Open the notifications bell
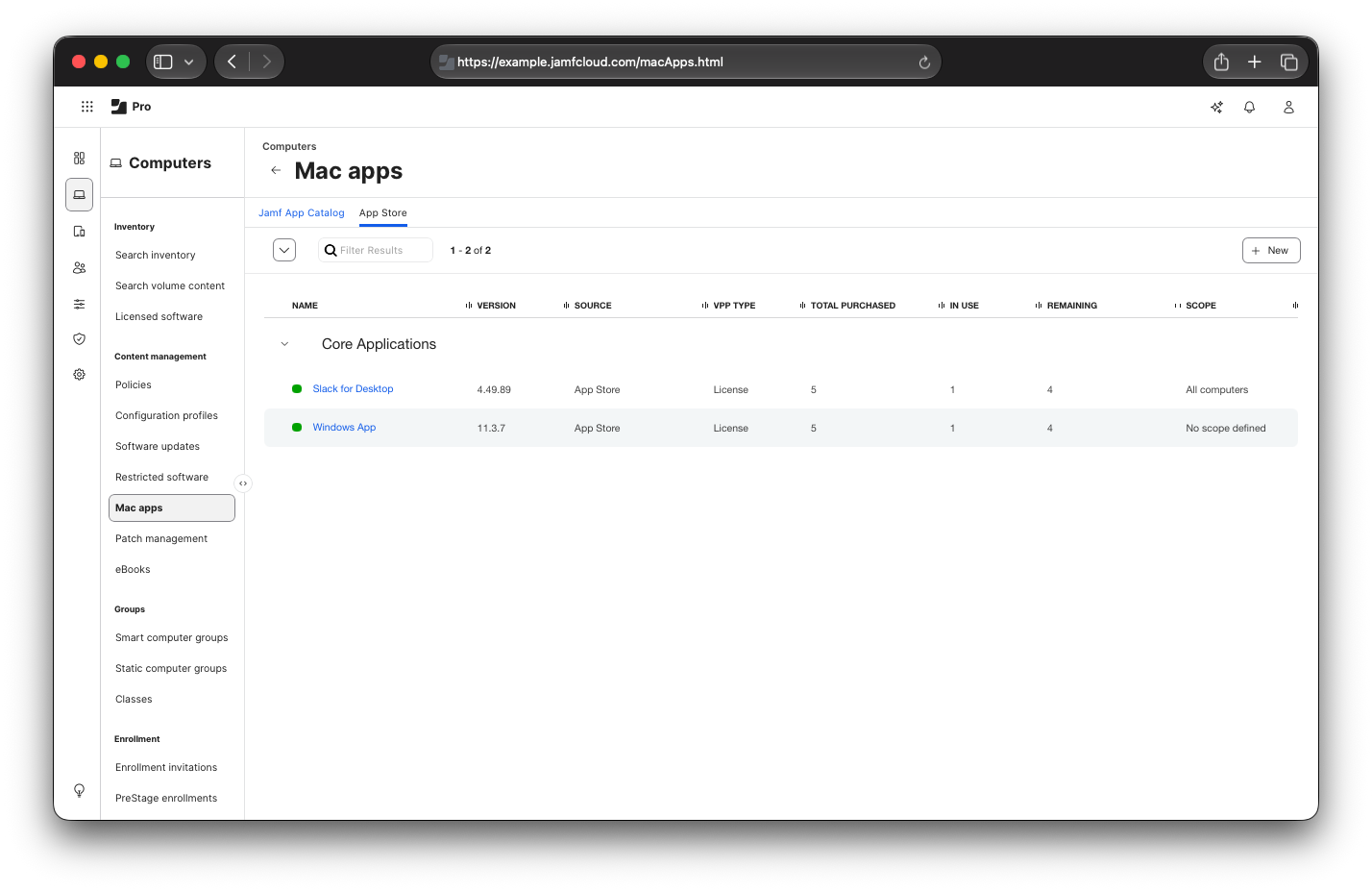This screenshot has width=1372, height=891. click(x=1249, y=107)
